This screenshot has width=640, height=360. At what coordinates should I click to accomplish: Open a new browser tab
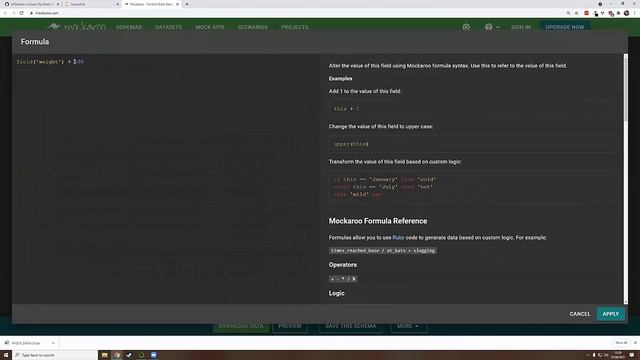click(x=187, y=4)
